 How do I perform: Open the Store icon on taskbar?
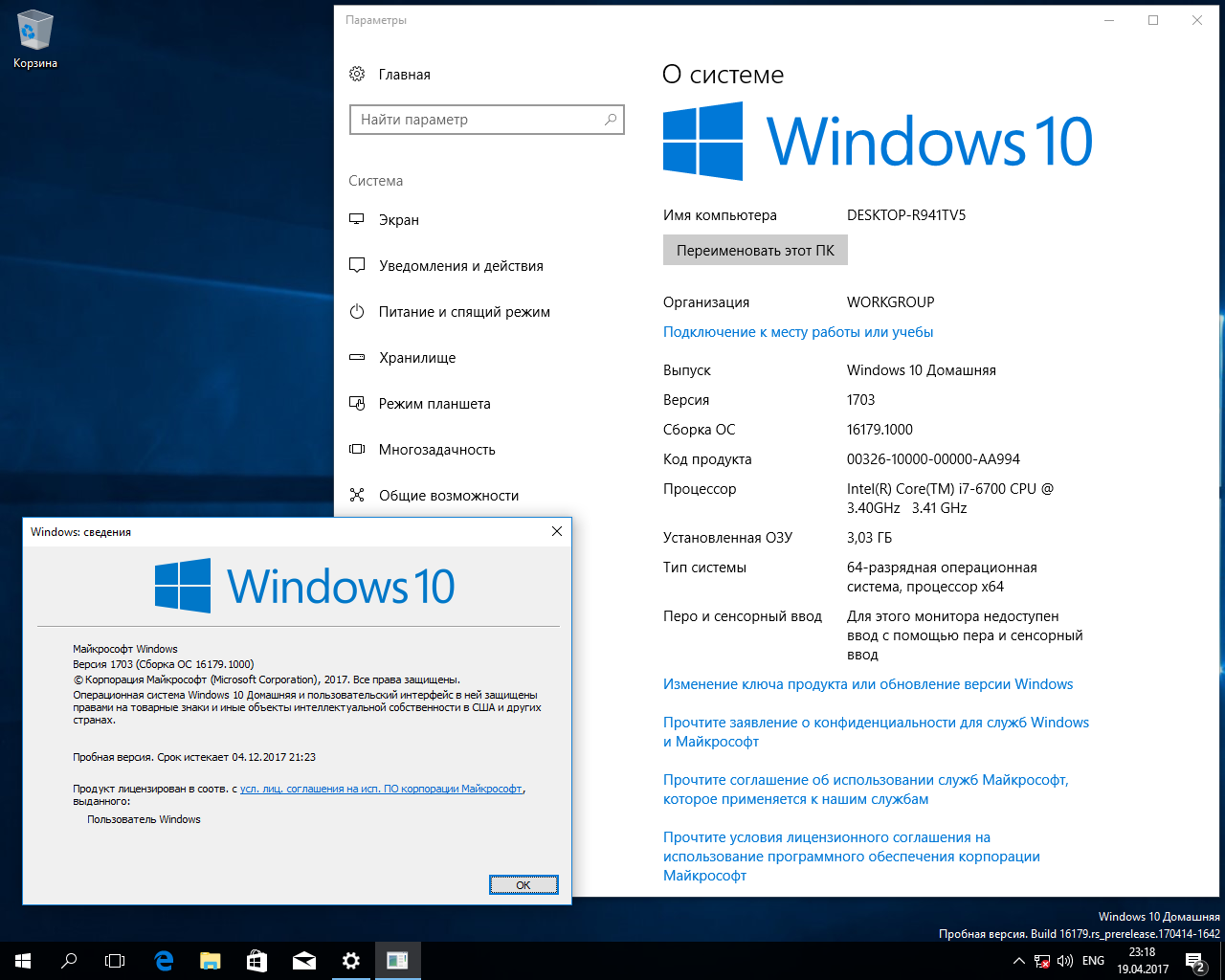(x=257, y=961)
